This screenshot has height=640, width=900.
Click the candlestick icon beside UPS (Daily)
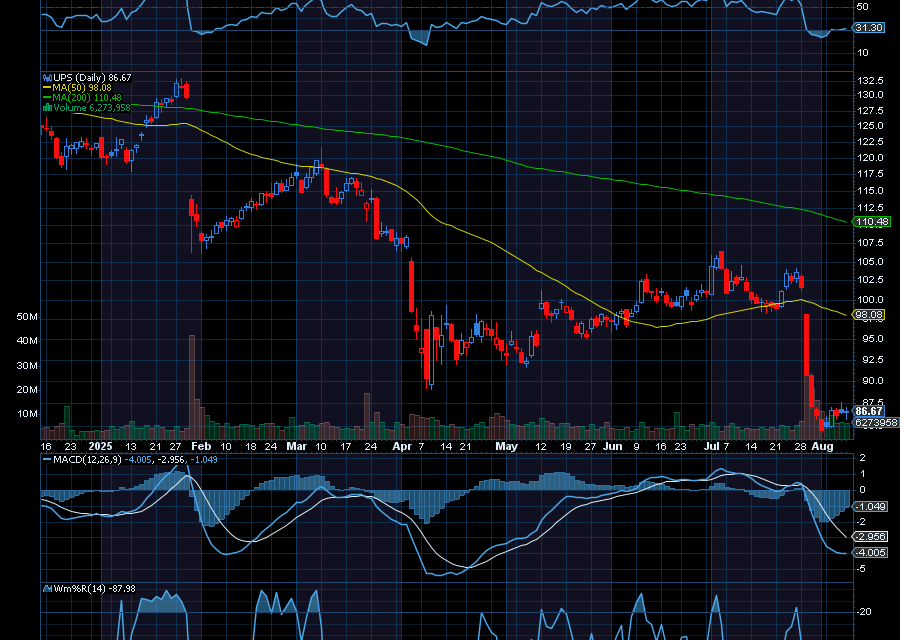coord(48,77)
